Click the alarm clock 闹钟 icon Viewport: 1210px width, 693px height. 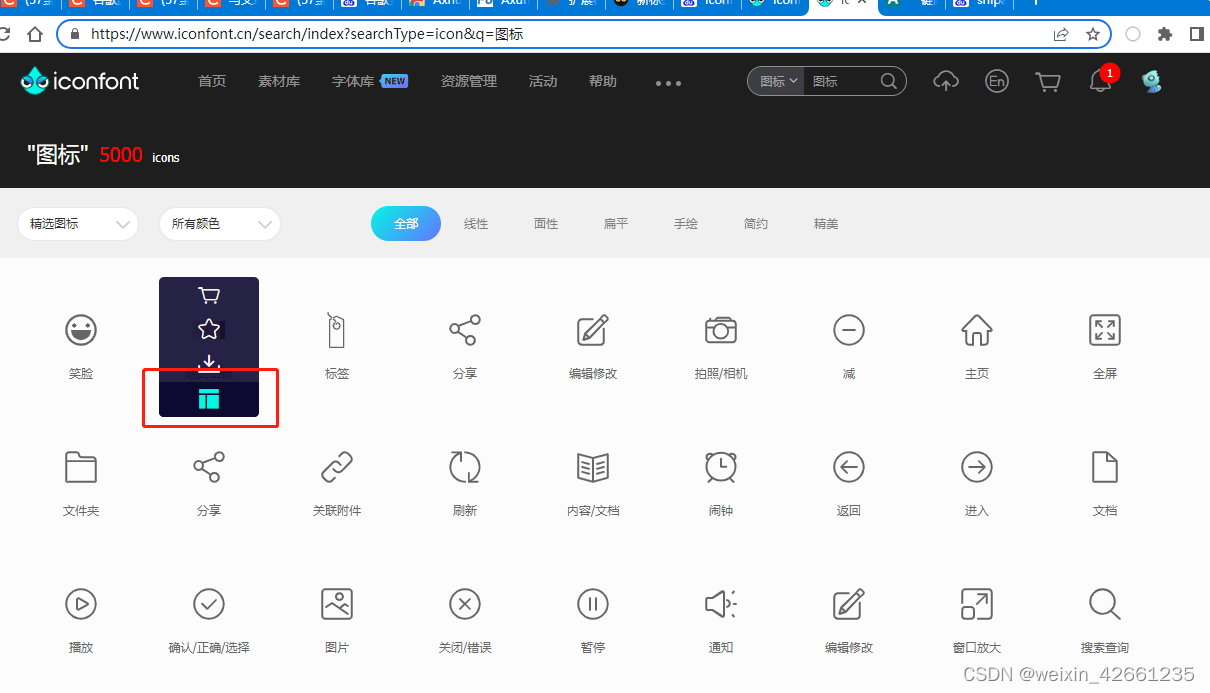(x=720, y=467)
